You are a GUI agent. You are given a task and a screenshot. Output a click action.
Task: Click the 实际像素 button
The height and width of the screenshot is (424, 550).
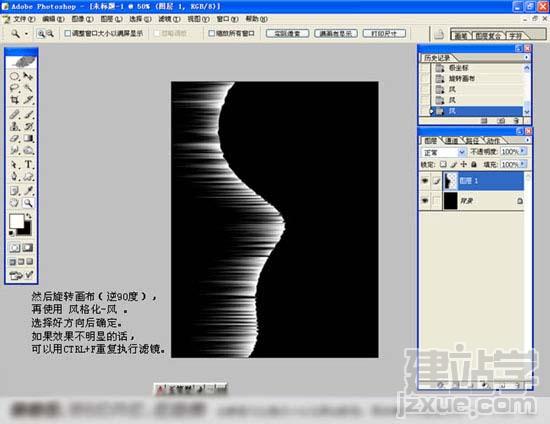[x=288, y=34]
